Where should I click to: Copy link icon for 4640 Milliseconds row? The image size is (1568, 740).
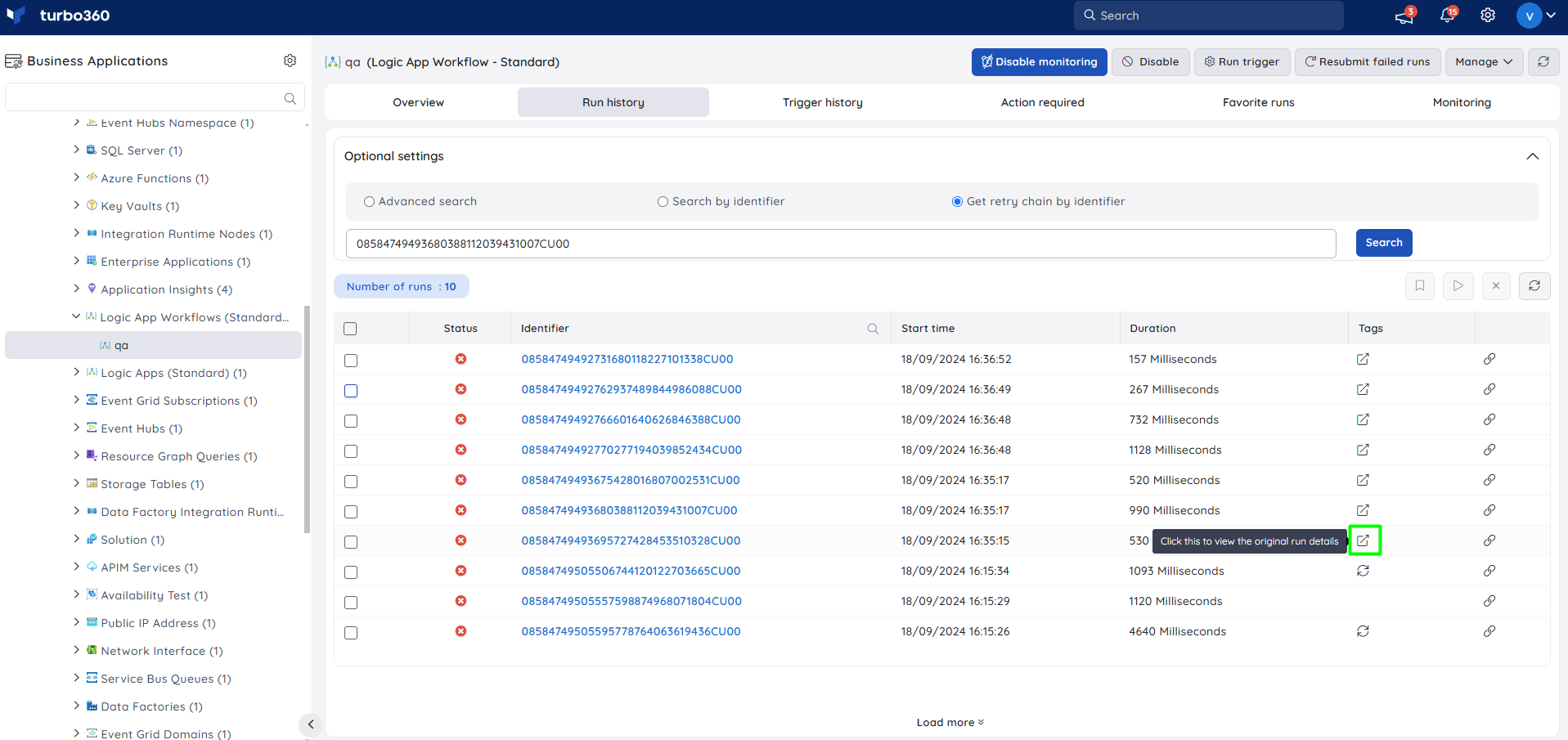coord(1489,631)
